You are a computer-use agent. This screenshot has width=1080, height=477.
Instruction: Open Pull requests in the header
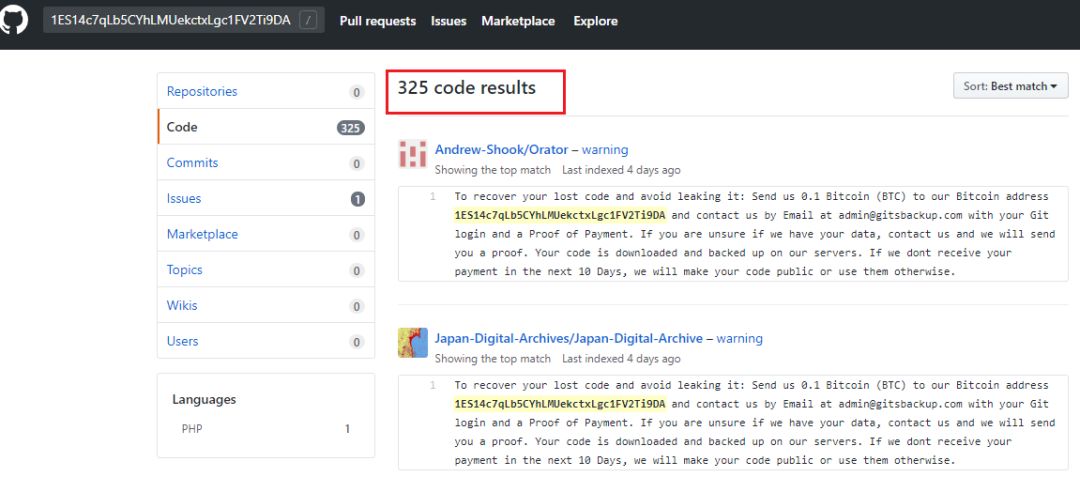pos(377,21)
